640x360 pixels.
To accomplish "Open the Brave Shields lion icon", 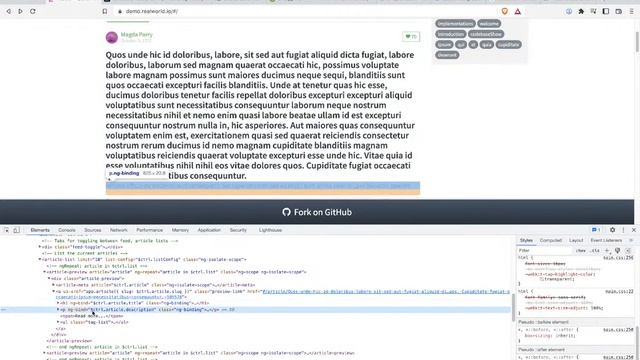I will click(505, 11).
